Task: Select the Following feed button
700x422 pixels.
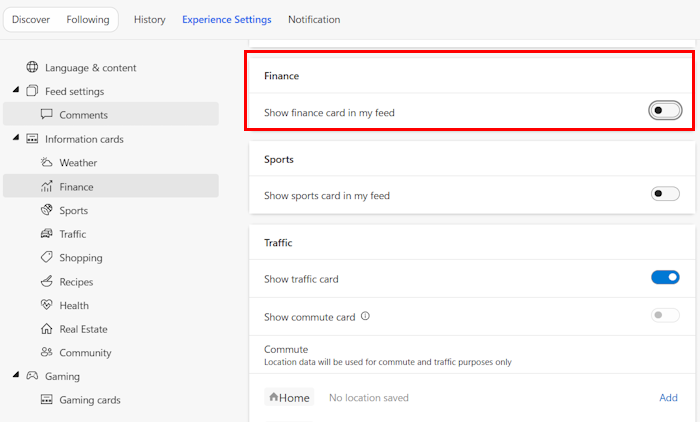Action: tap(88, 20)
